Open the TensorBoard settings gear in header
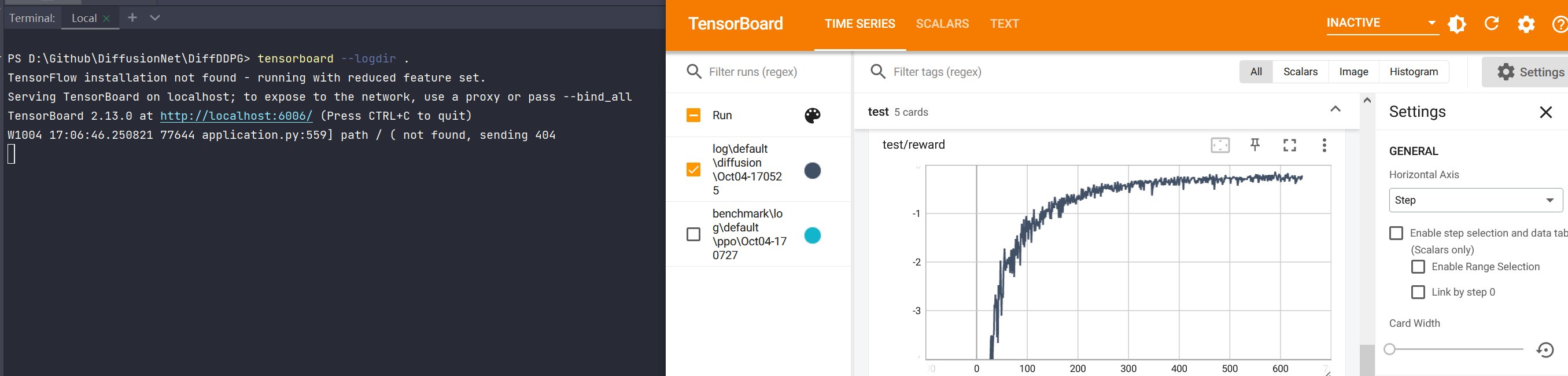The width and height of the screenshot is (1568, 376). [x=1526, y=24]
